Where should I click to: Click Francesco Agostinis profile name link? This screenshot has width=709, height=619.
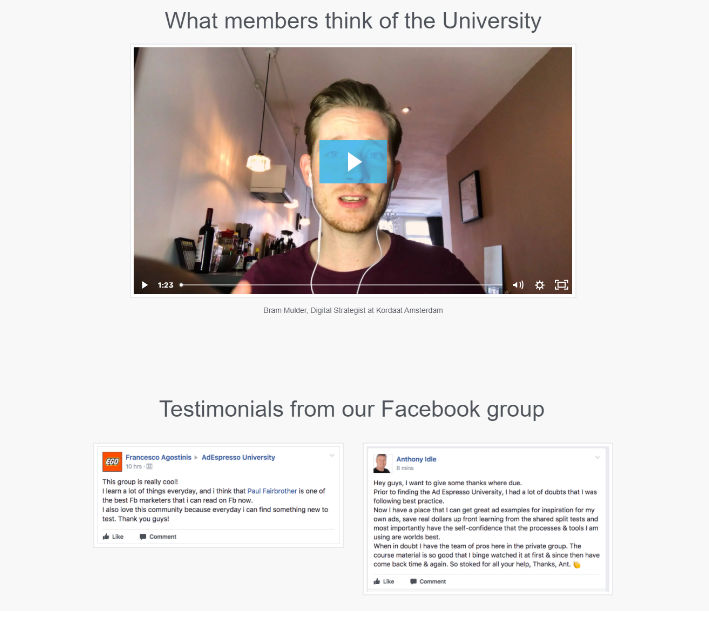[x=158, y=457]
